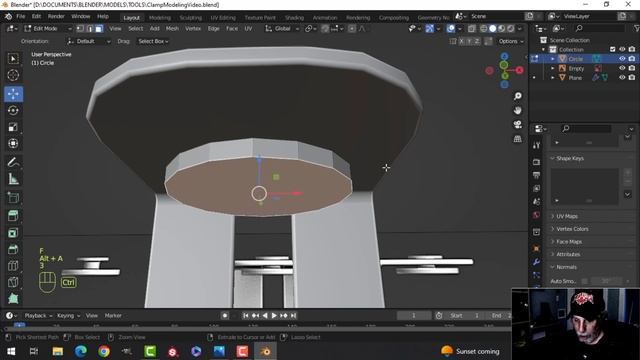The height and width of the screenshot is (360, 640).
Task: Click the viewport pan hand icon
Action: pos(518,110)
